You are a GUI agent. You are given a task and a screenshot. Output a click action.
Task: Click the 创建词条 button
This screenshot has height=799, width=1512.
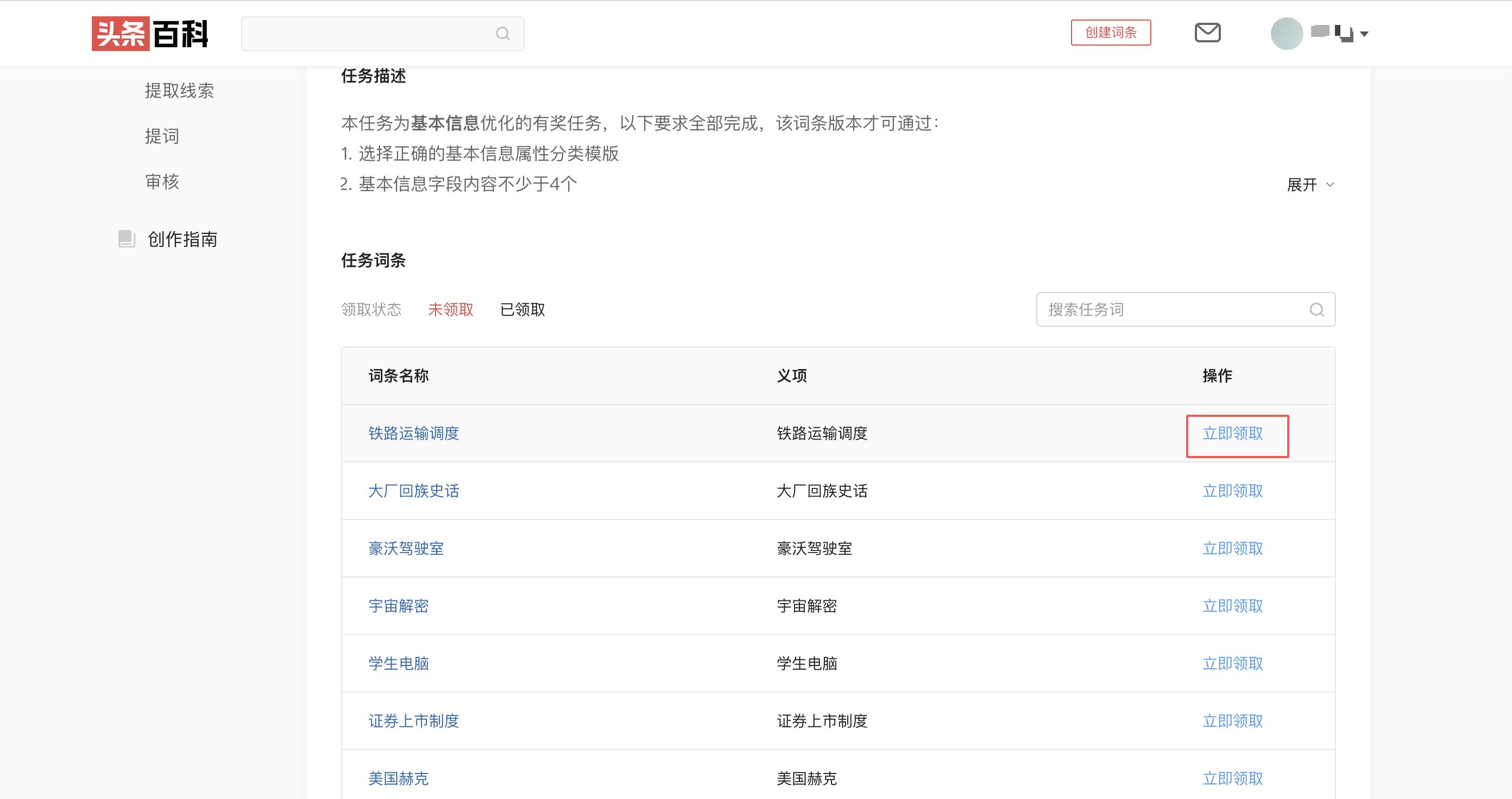click(1111, 33)
